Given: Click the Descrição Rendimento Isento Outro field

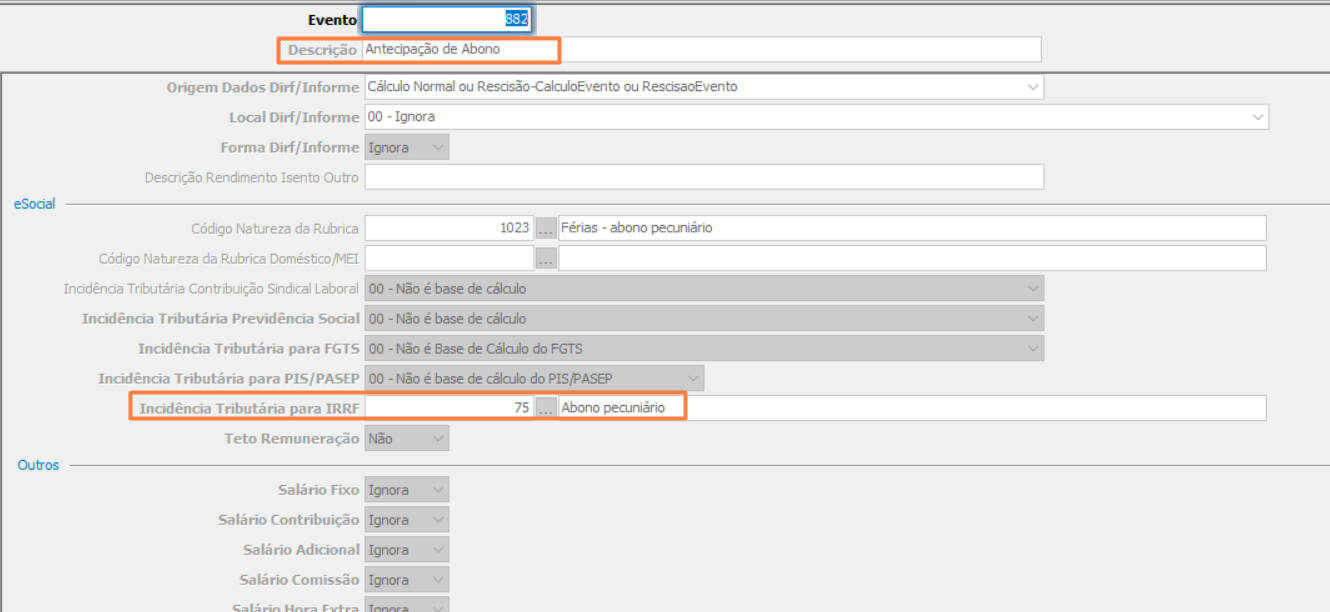Looking at the screenshot, I should click(704, 177).
